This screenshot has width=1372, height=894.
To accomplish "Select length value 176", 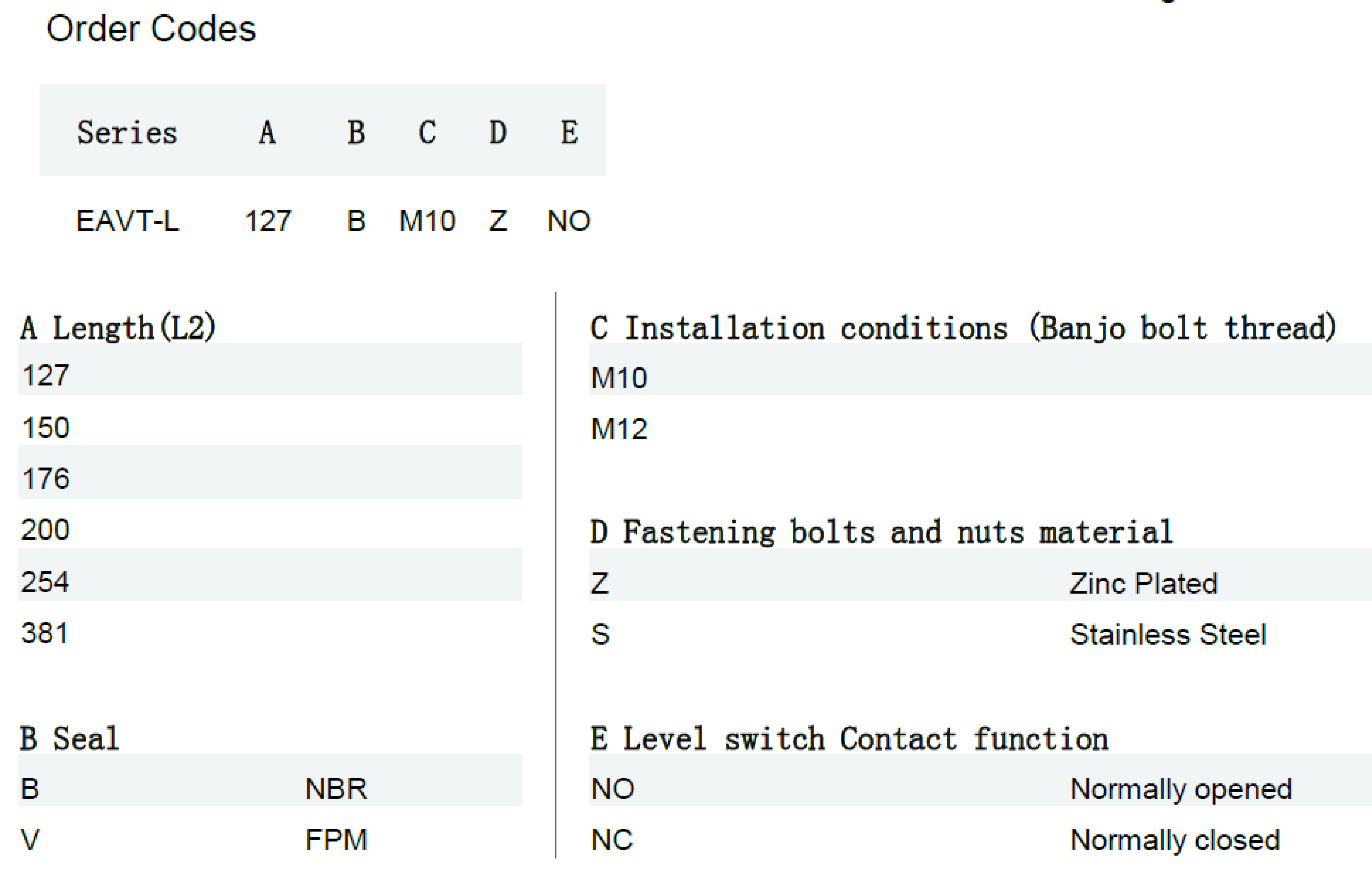I will (x=46, y=478).
